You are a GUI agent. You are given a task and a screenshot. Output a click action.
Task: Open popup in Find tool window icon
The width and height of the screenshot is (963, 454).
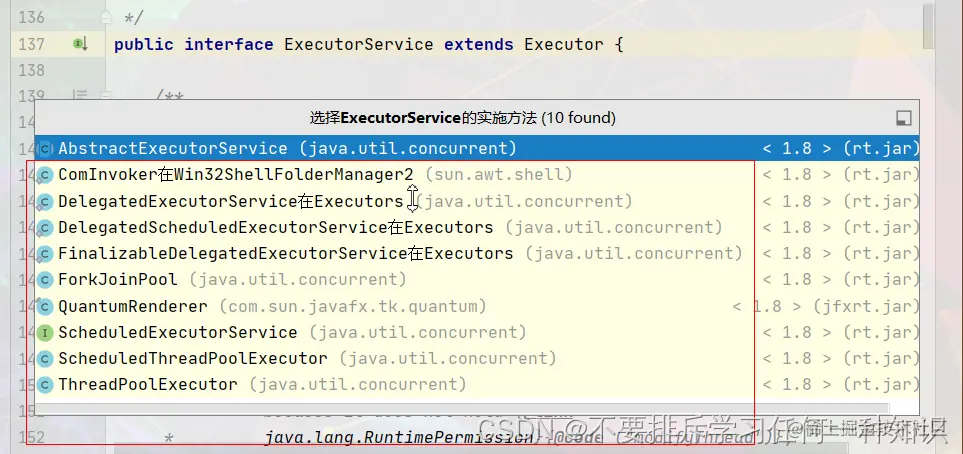903,118
